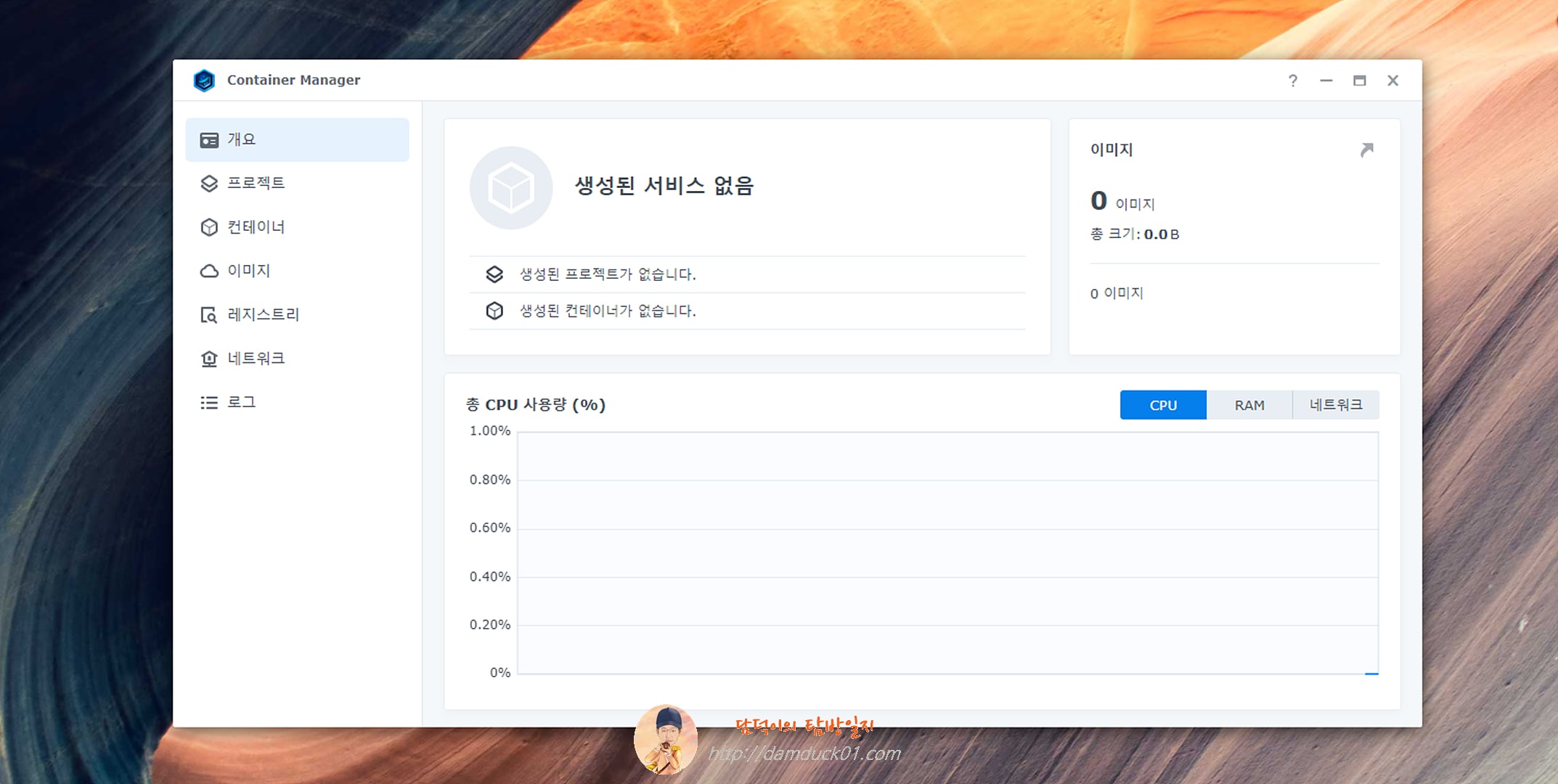Click the help question mark button
This screenshot has width=1558, height=784.
1293,81
